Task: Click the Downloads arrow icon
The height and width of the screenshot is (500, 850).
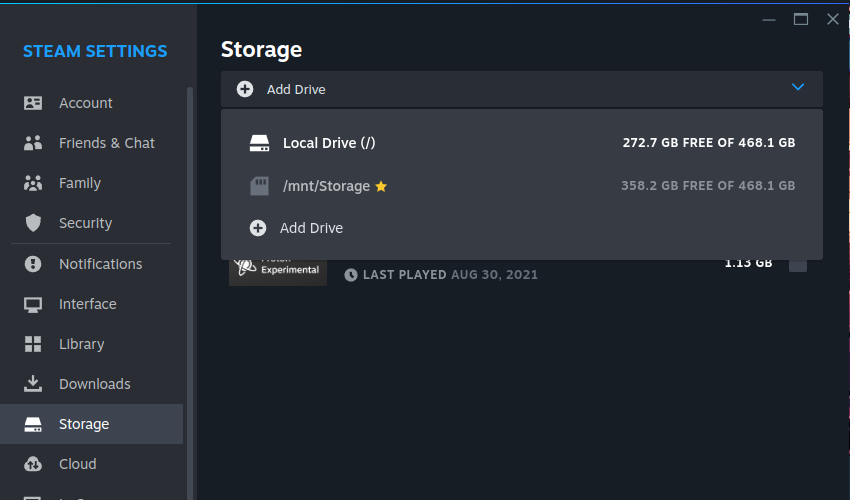Action: (33, 384)
